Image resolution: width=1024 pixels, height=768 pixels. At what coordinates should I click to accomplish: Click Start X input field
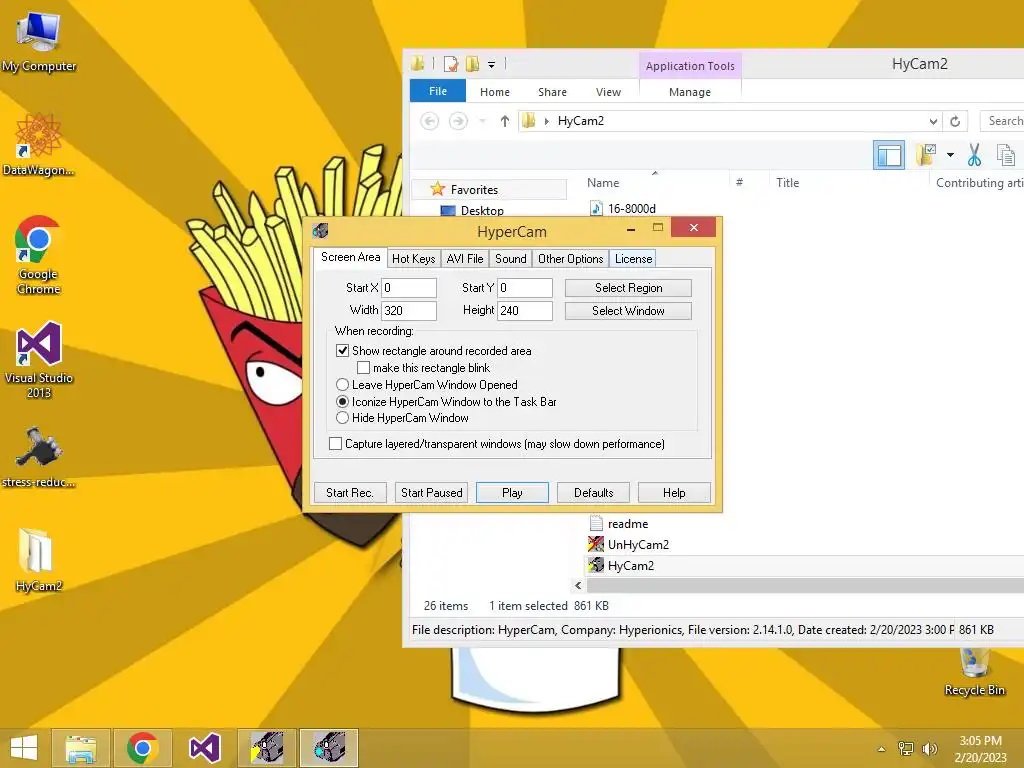pyautogui.click(x=409, y=288)
